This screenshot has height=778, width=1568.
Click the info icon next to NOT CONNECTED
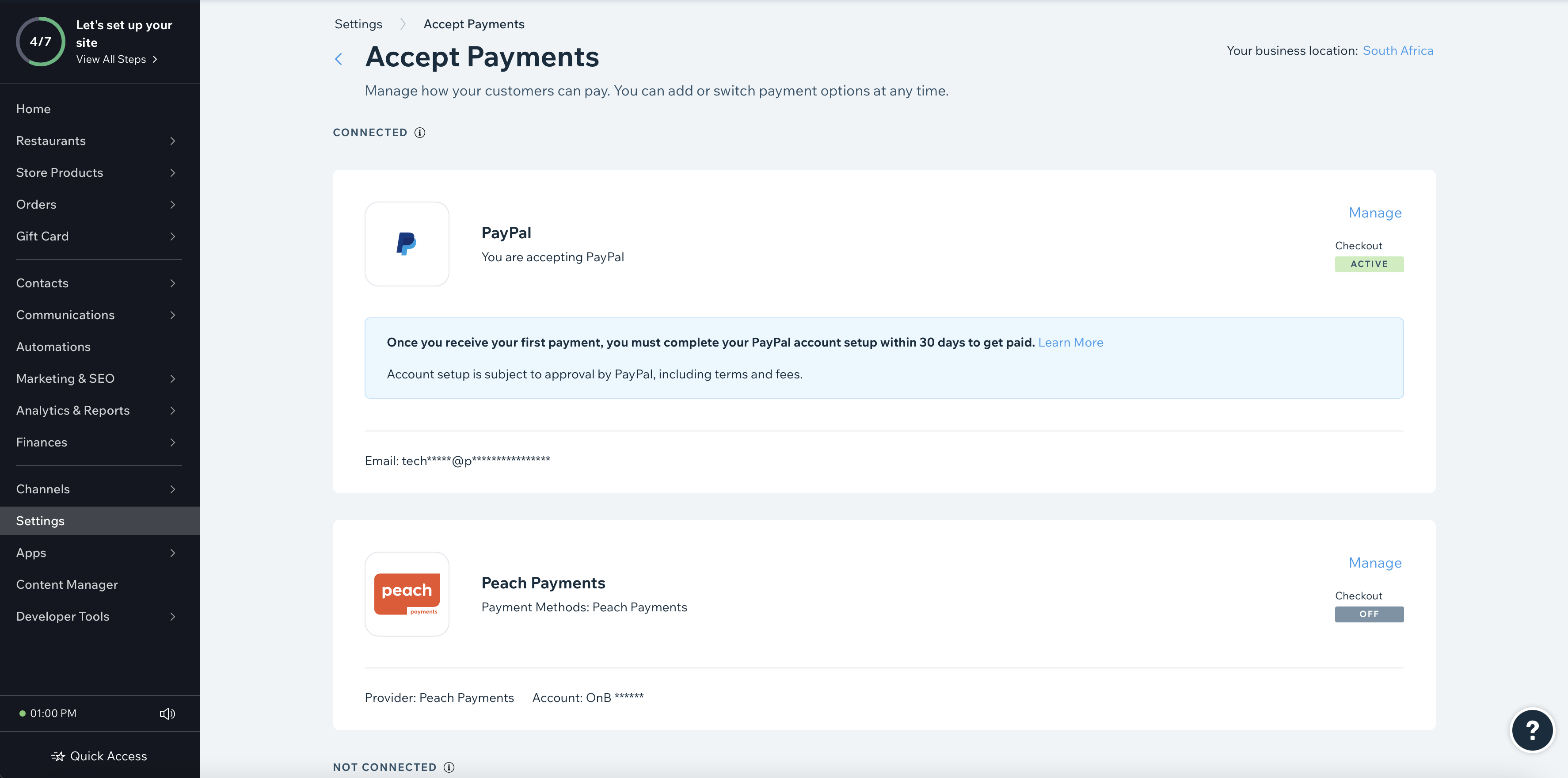pos(449,767)
